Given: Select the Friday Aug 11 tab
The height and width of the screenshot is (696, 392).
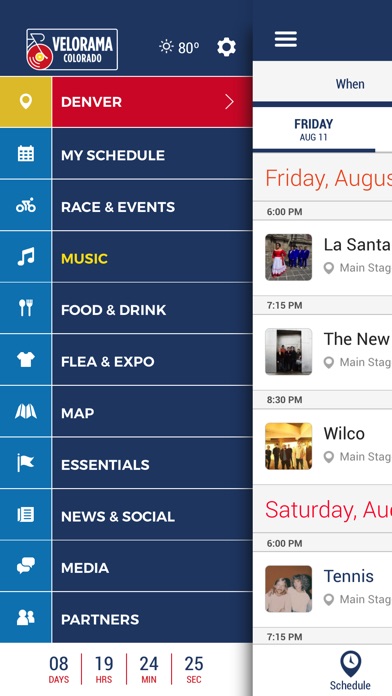Looking at the screenshot, I should coord(313,130).
